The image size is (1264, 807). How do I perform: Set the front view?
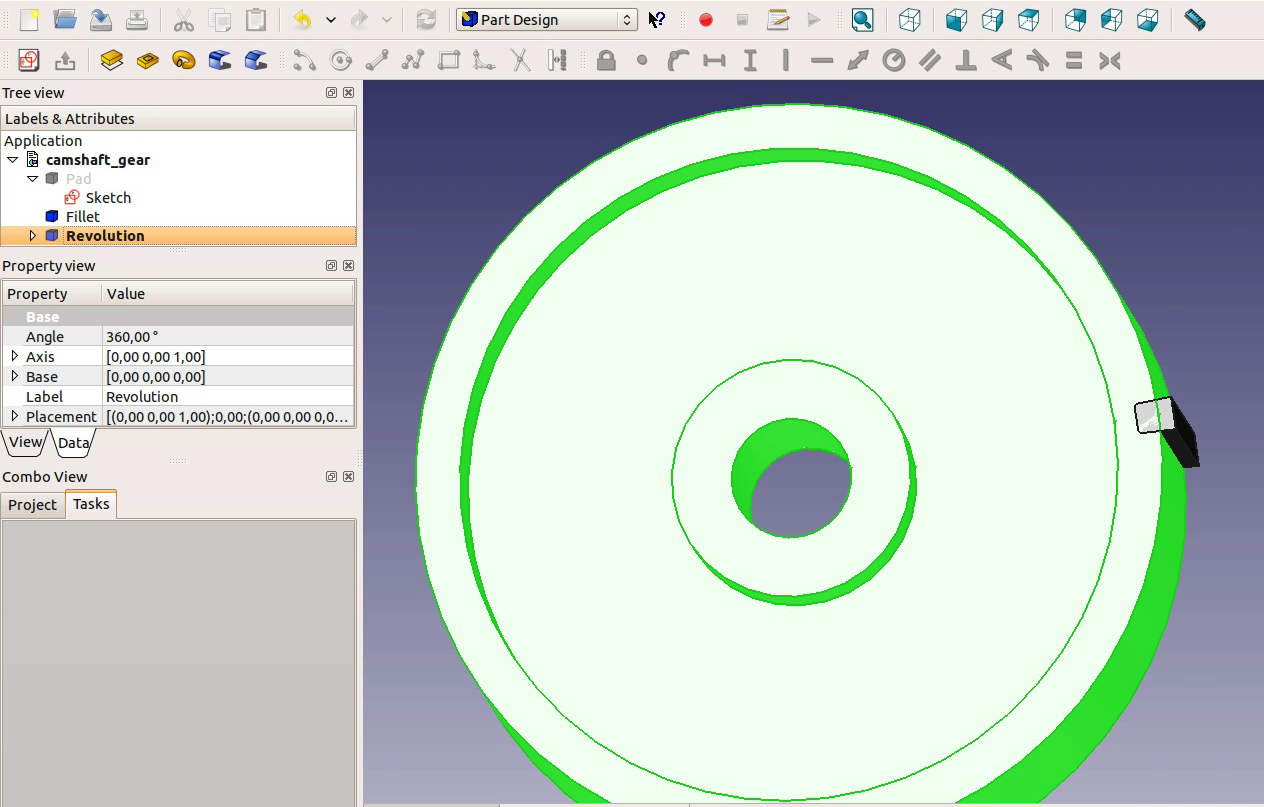point(955,19)
